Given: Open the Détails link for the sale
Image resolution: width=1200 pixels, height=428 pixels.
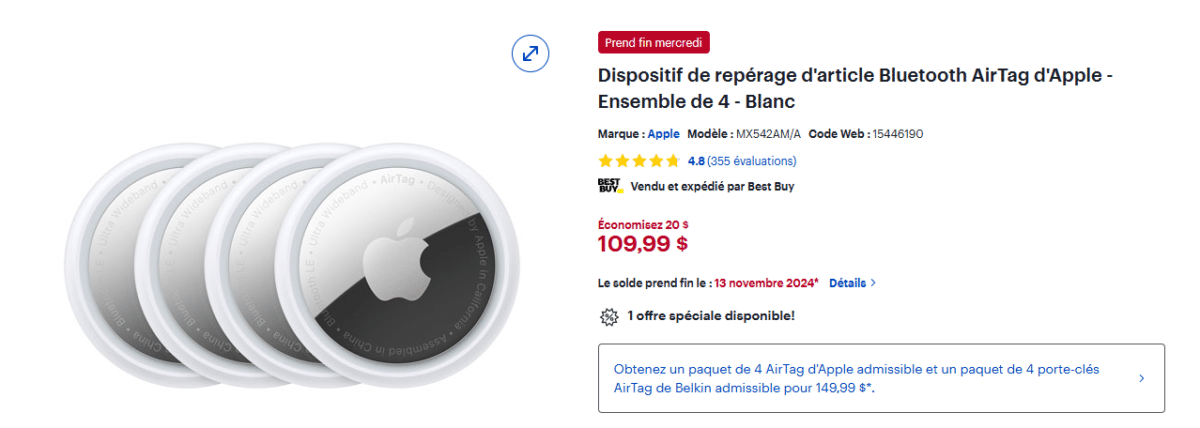Looking at the screenshot, I should (847, 283).
